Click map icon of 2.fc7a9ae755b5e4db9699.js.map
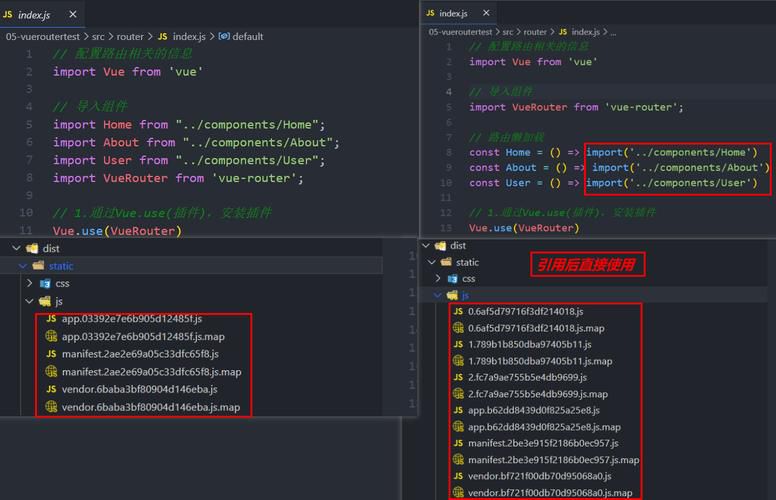This screenshot has height=500, width=776. point(458,394)
